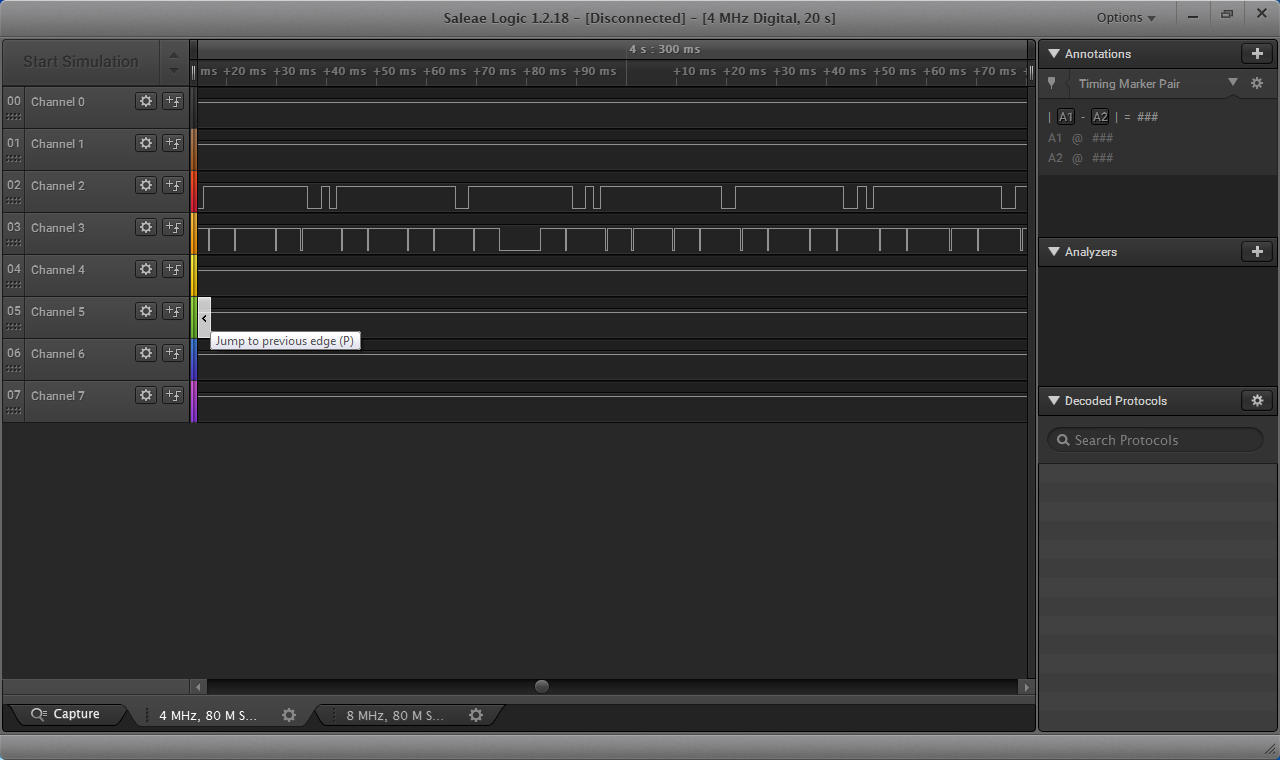Set trigger edge for Channel 3
This screenshot has height=760, width=1280.
coord(173,227)
